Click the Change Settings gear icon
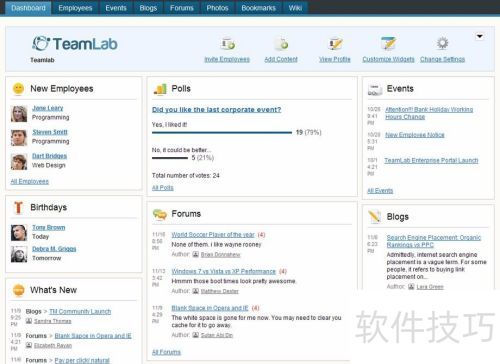The width and height of the screenshot is (500, 364). pyautogui.click(x=442, y=43)
